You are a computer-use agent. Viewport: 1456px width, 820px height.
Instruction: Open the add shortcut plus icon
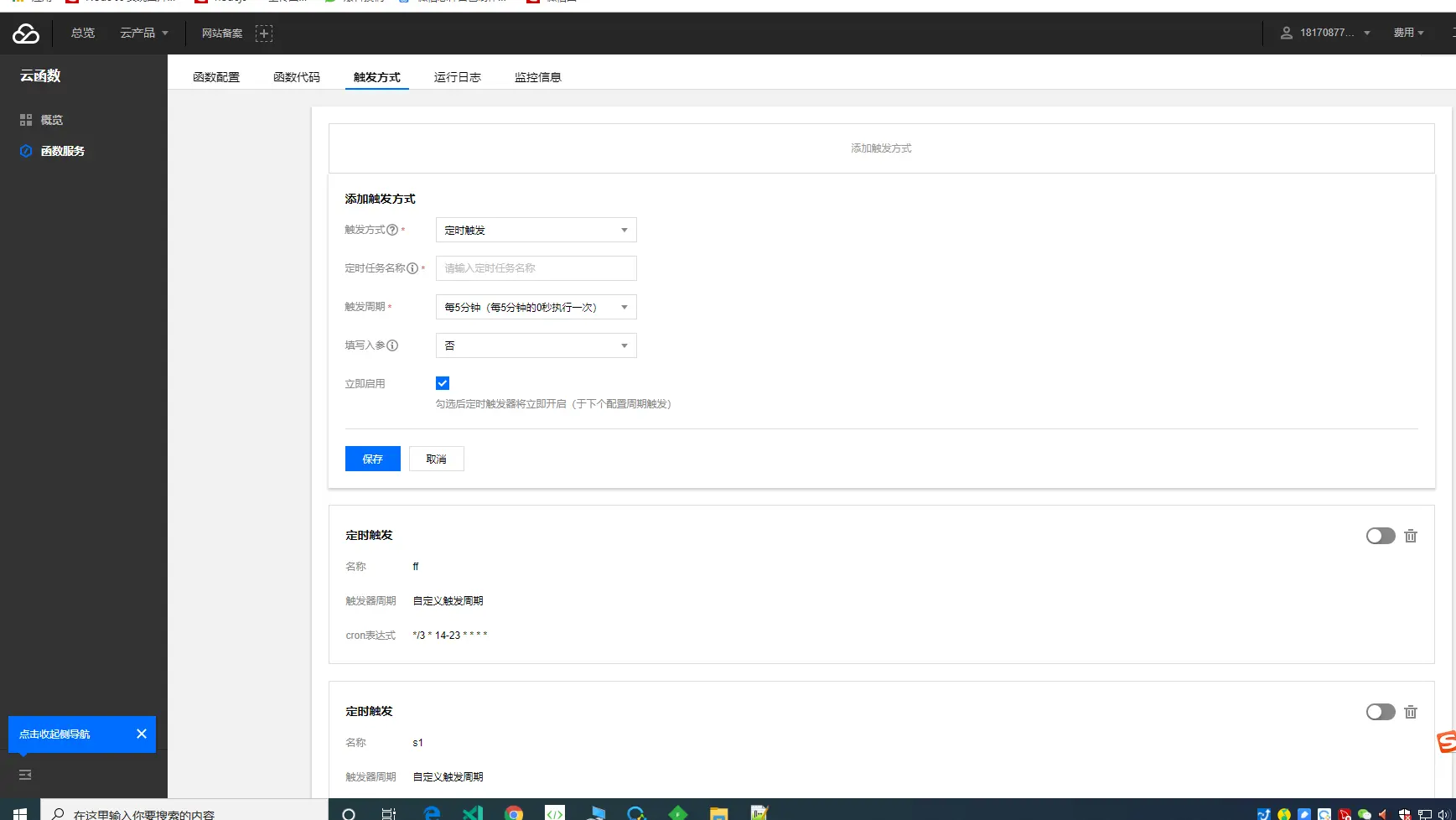(x=264, y=34)
